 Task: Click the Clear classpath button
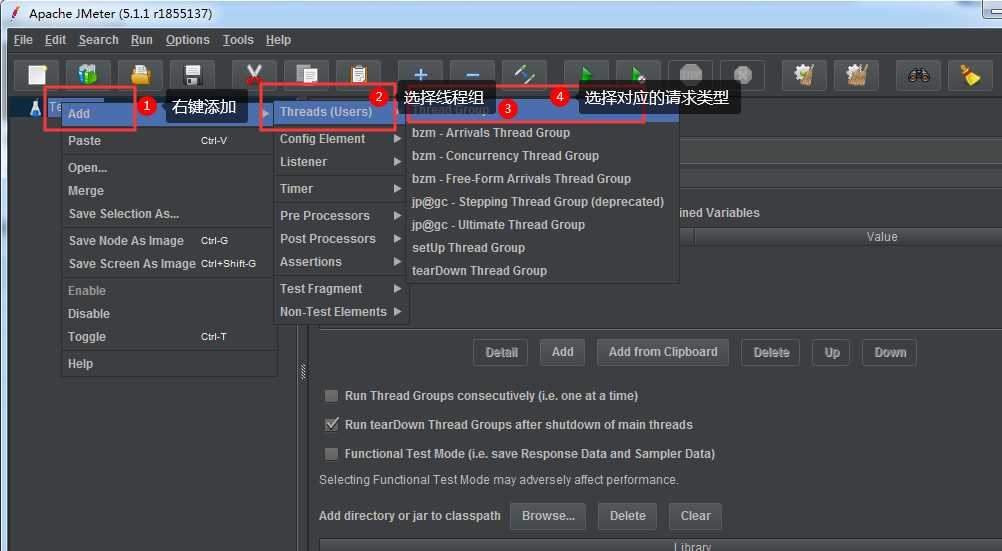[695, 516]
